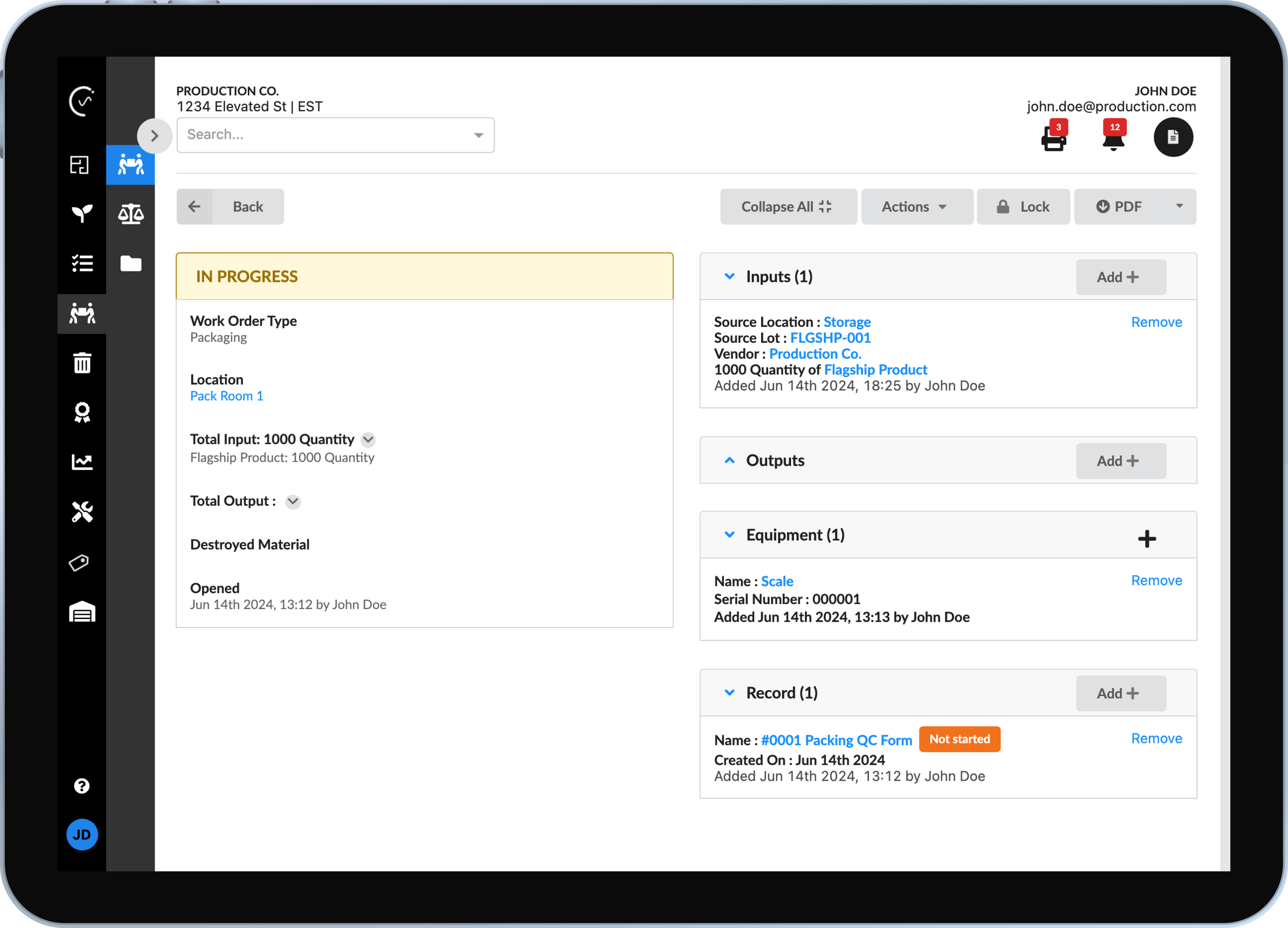Click the help question mark icon
1288x928 pixels.
82,785
